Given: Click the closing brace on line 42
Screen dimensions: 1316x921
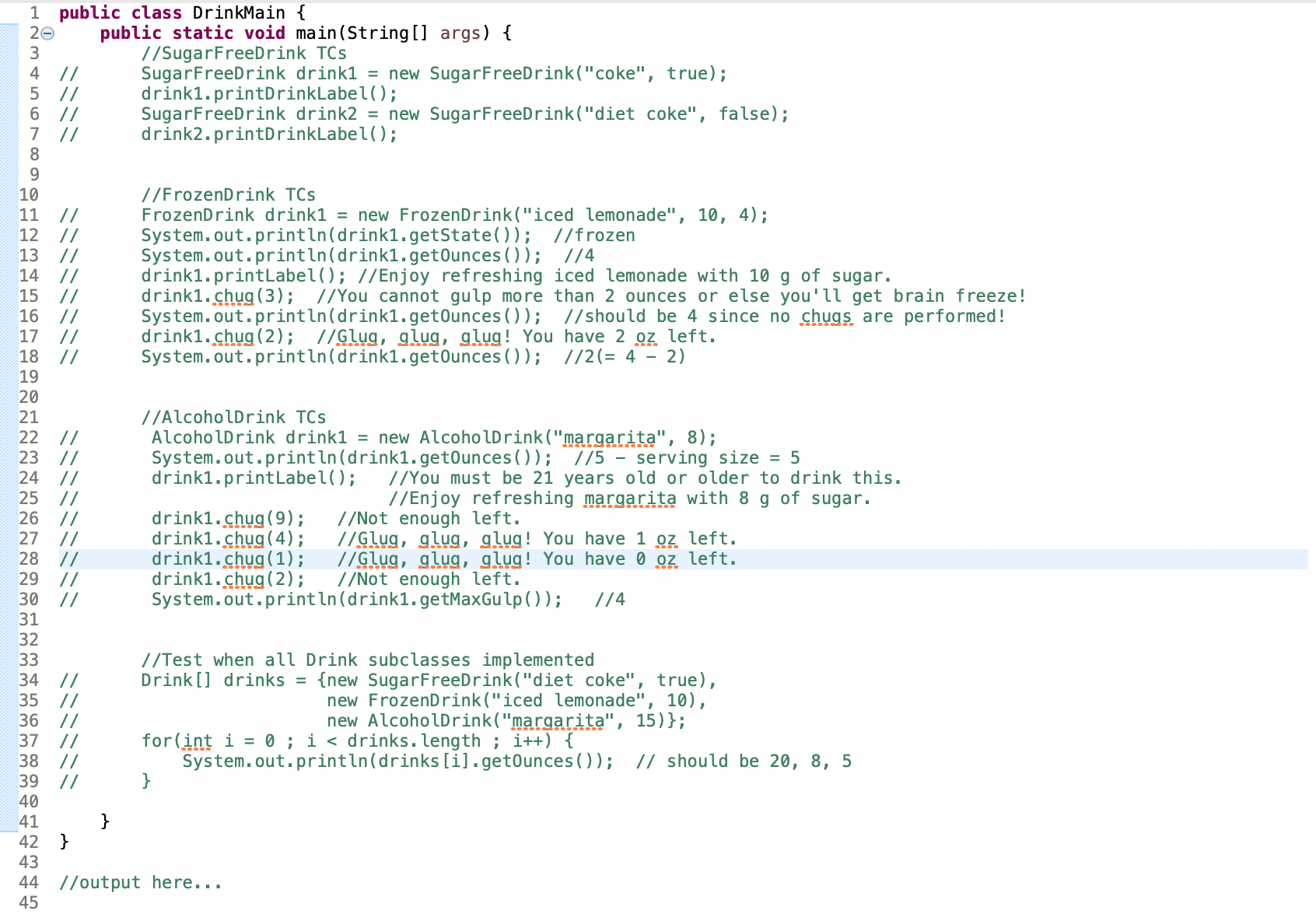Looking at the screenshot, I should tap(62, 842).
